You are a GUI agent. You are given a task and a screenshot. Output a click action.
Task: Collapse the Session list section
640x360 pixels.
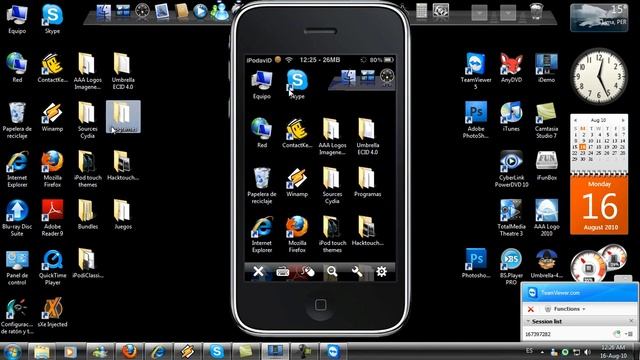(528, 321)
